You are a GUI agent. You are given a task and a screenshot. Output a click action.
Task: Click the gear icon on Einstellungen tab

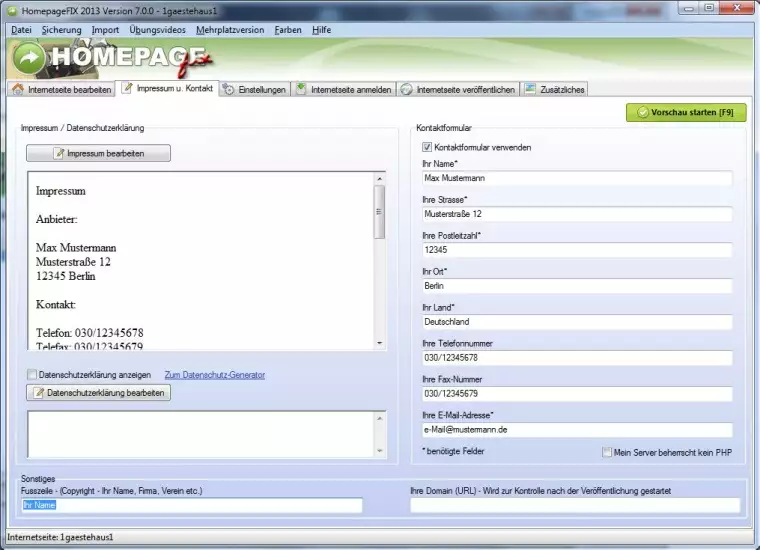click(228, 89)
